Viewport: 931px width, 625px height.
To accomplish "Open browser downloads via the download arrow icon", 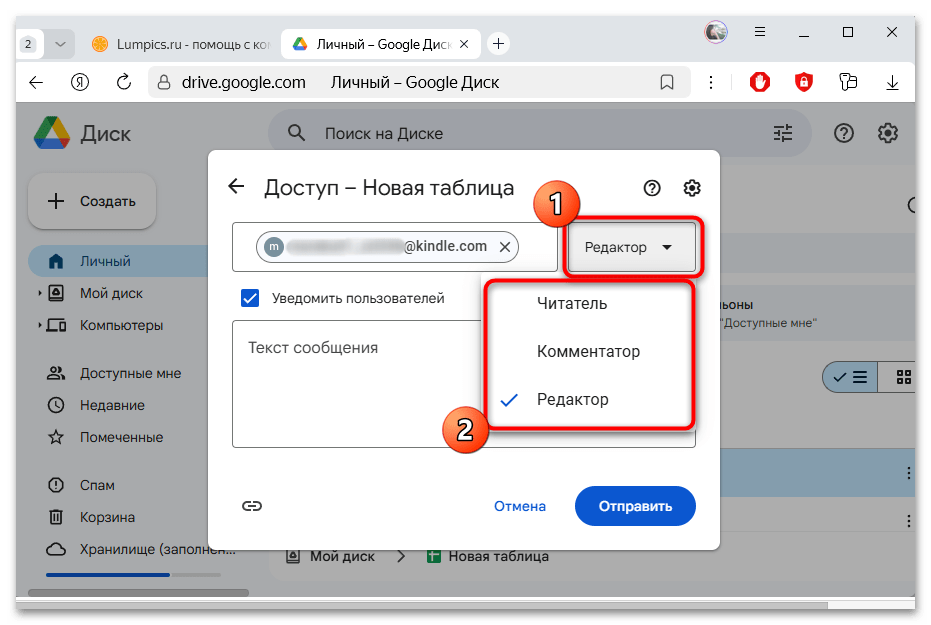I will tap(891, 82).
